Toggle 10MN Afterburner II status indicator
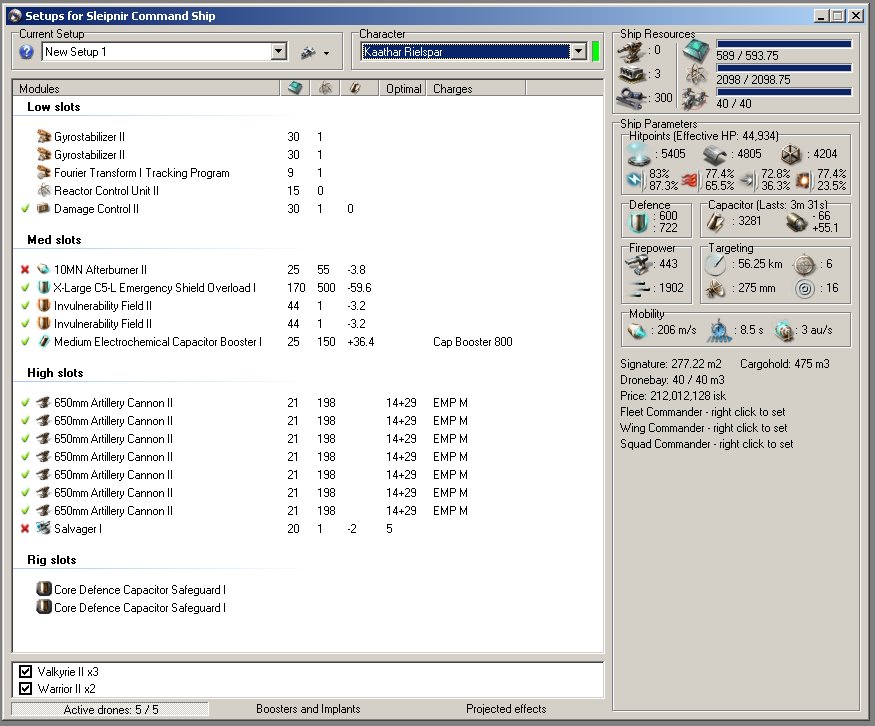The image size is (875, 726). (25, 270)
